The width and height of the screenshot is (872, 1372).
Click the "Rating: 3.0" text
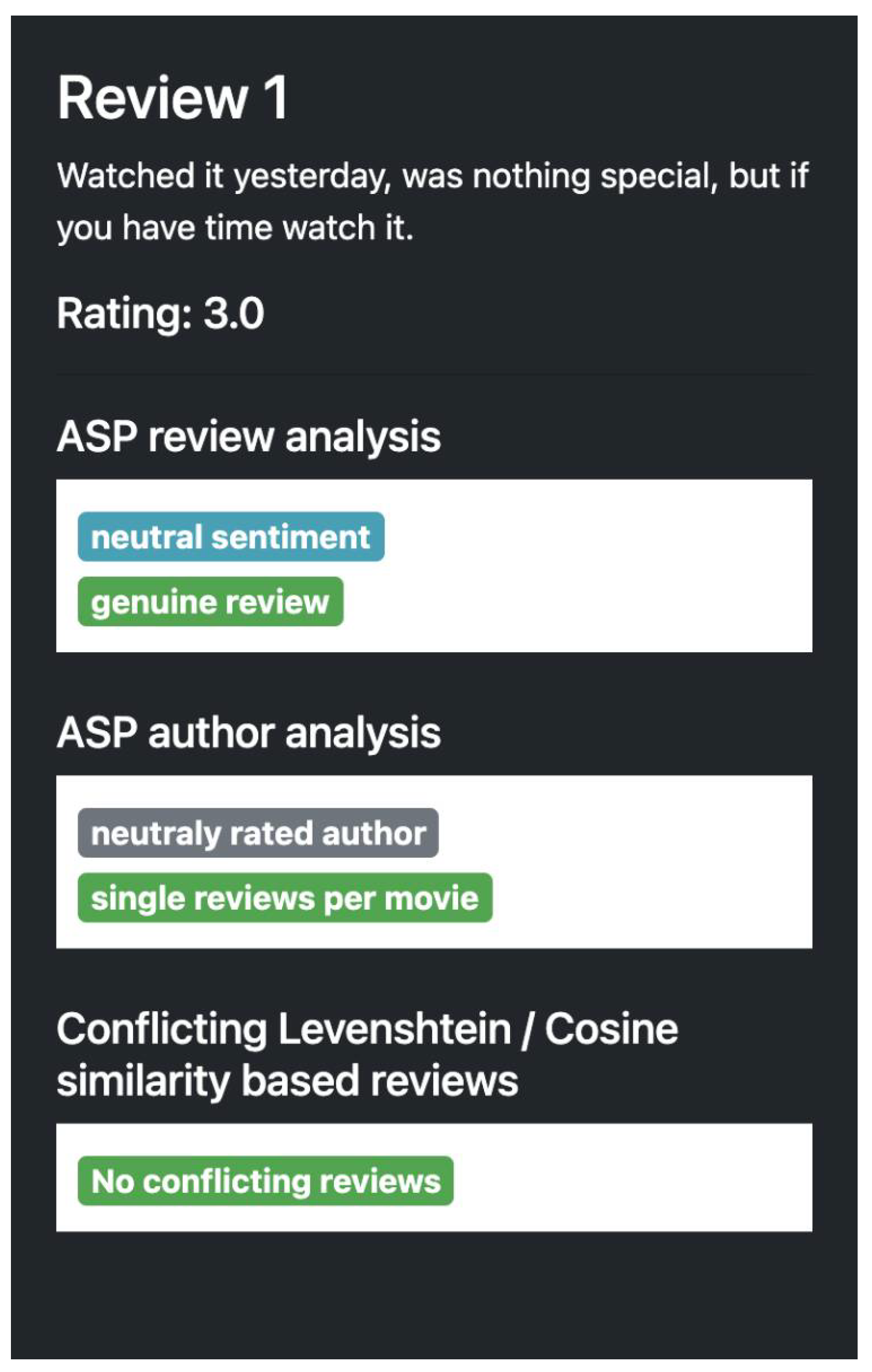pyautogui.click(x=160, y=313)
